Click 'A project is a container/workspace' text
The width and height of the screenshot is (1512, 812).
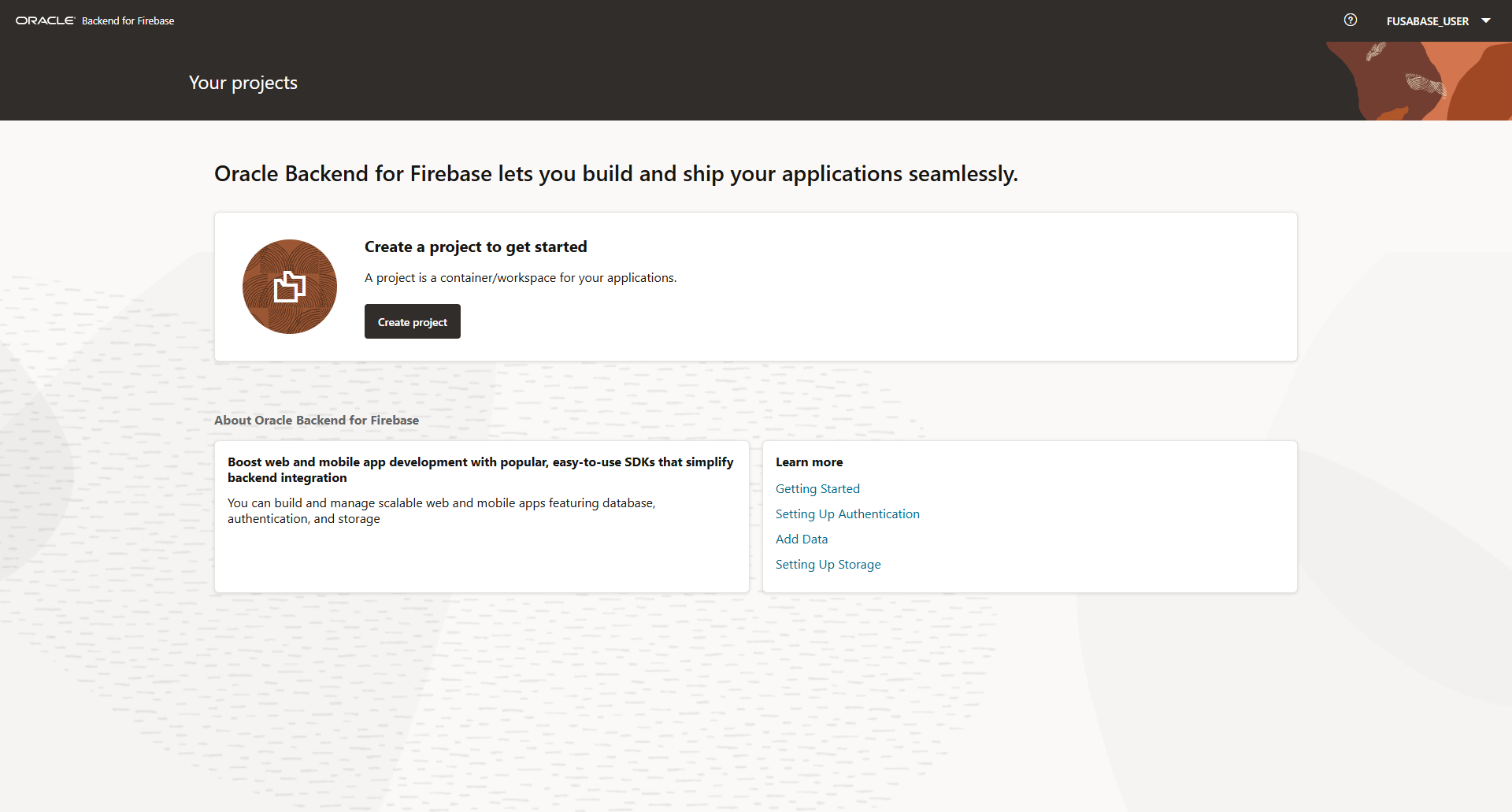[x=521, y=277]
